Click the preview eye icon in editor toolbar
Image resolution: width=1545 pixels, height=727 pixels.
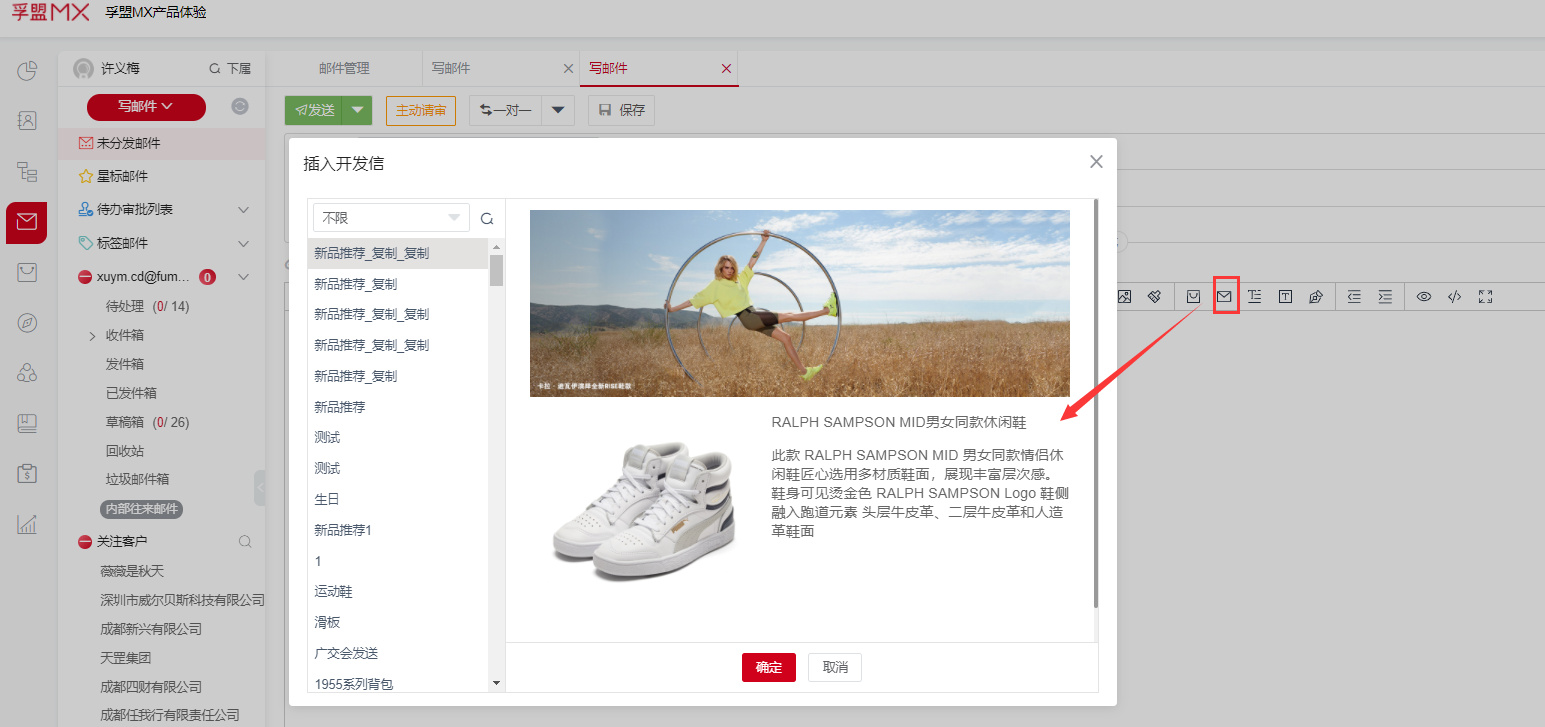point(1424,296)
